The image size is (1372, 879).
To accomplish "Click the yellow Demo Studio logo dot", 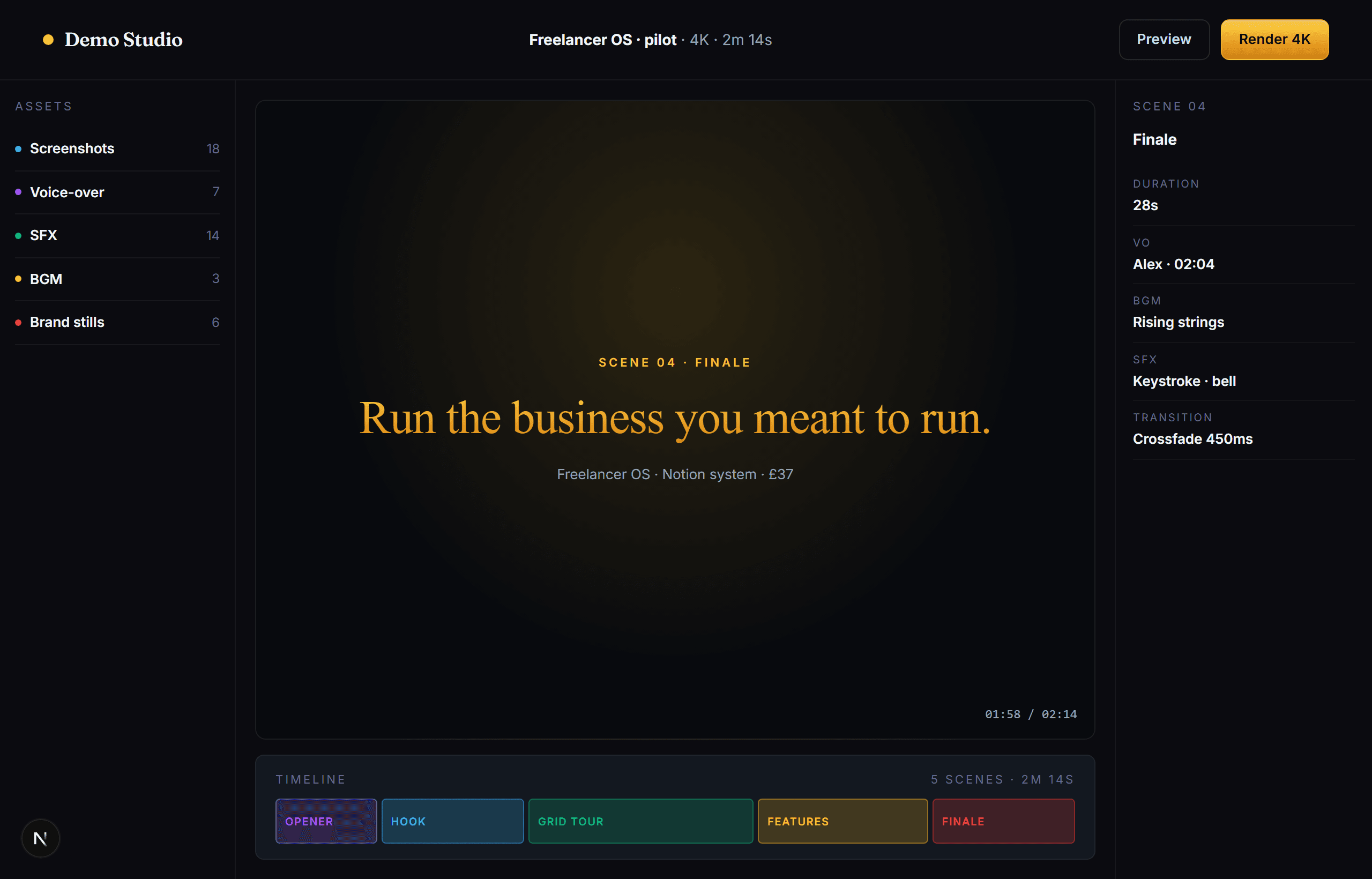I will tap(49, 39).
